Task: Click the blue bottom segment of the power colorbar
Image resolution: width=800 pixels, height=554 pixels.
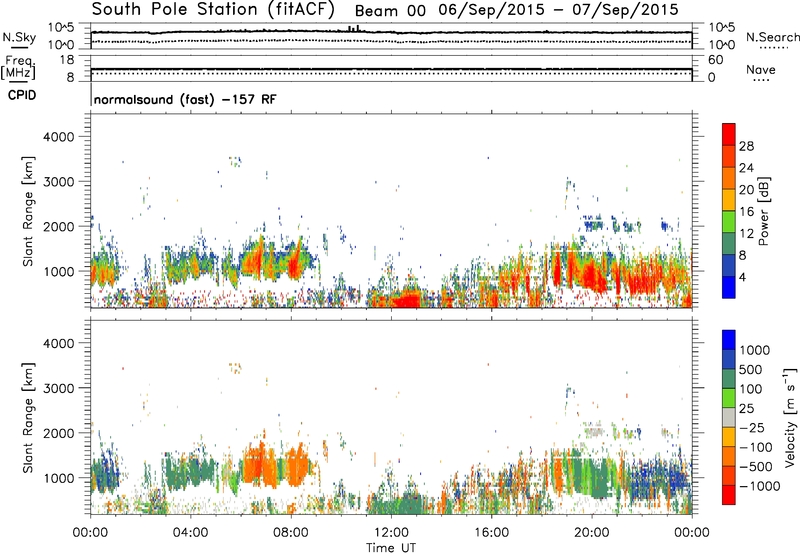Action: pyautogui.click(x=729, y=287)
